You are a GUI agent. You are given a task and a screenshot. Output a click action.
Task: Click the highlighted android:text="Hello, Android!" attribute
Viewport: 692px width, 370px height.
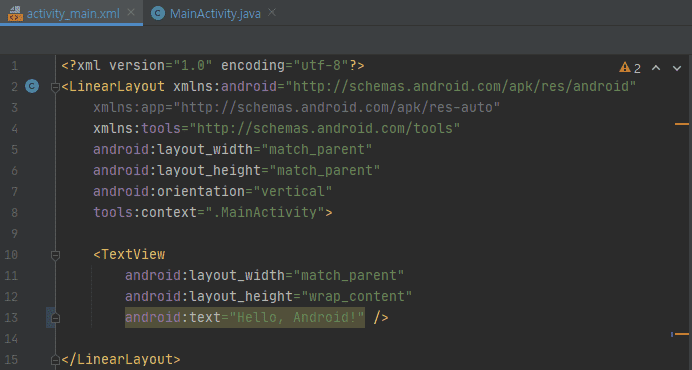pyautogui.click(x=245, y=317)
